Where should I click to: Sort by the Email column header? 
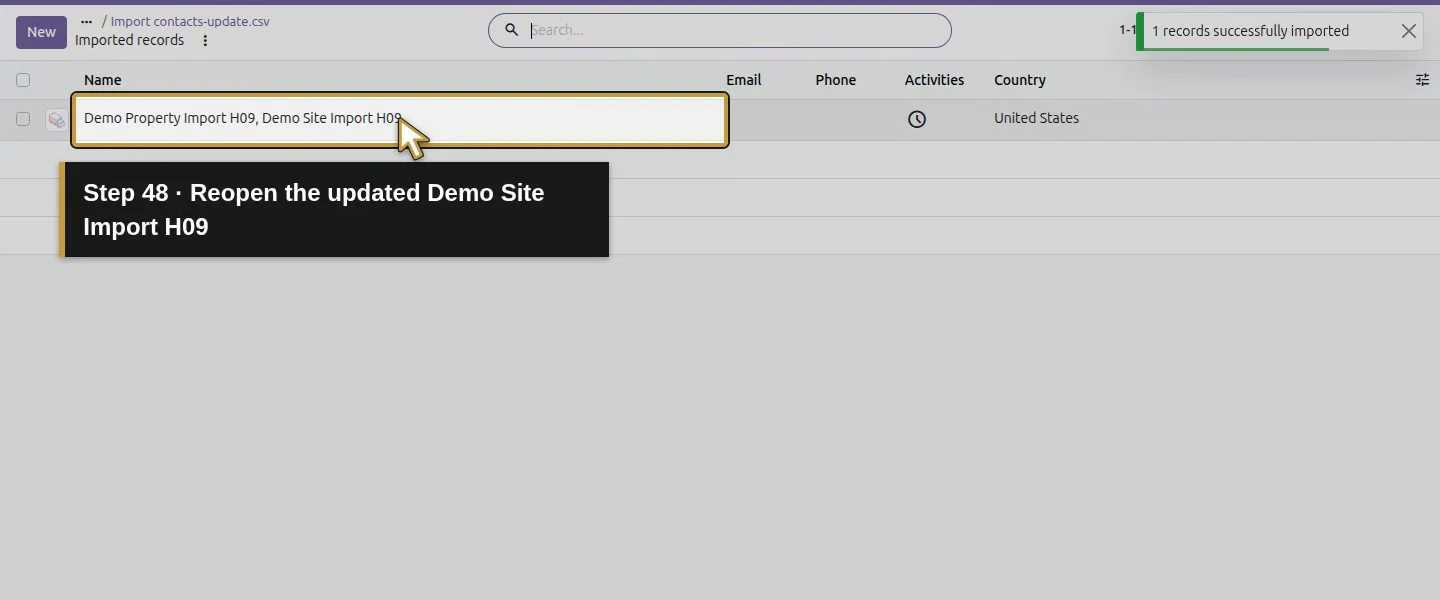tap(743, 80)
